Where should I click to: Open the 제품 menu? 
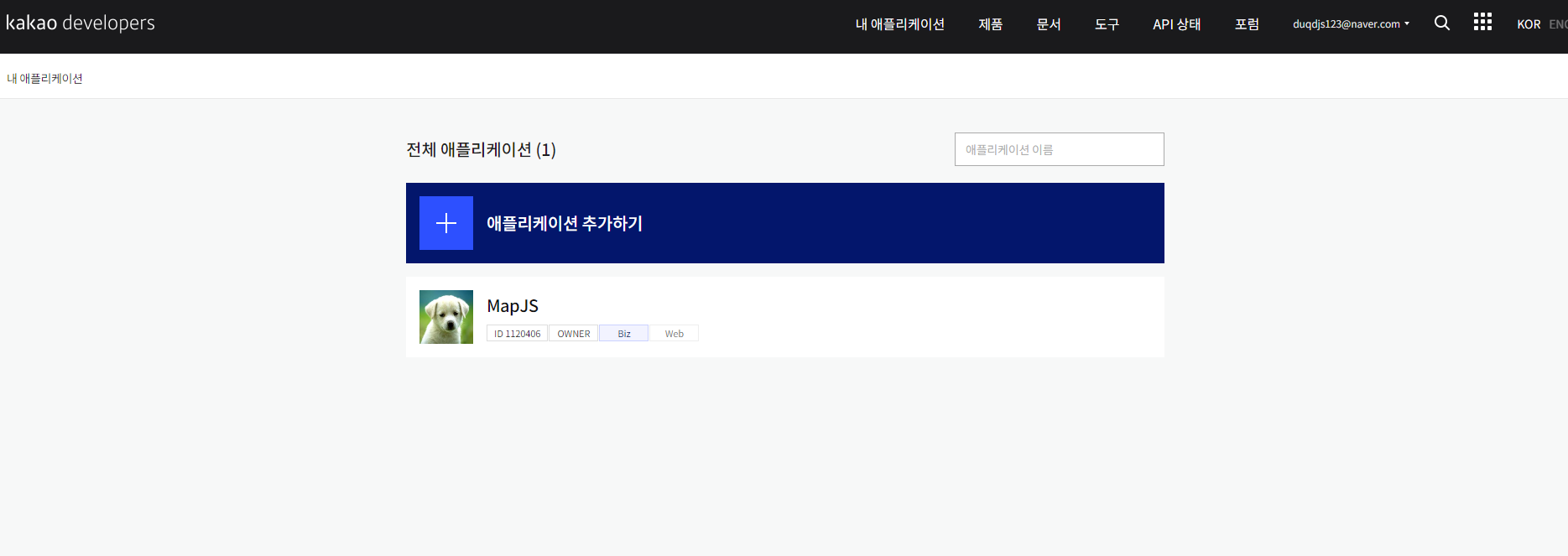[991, 24]
